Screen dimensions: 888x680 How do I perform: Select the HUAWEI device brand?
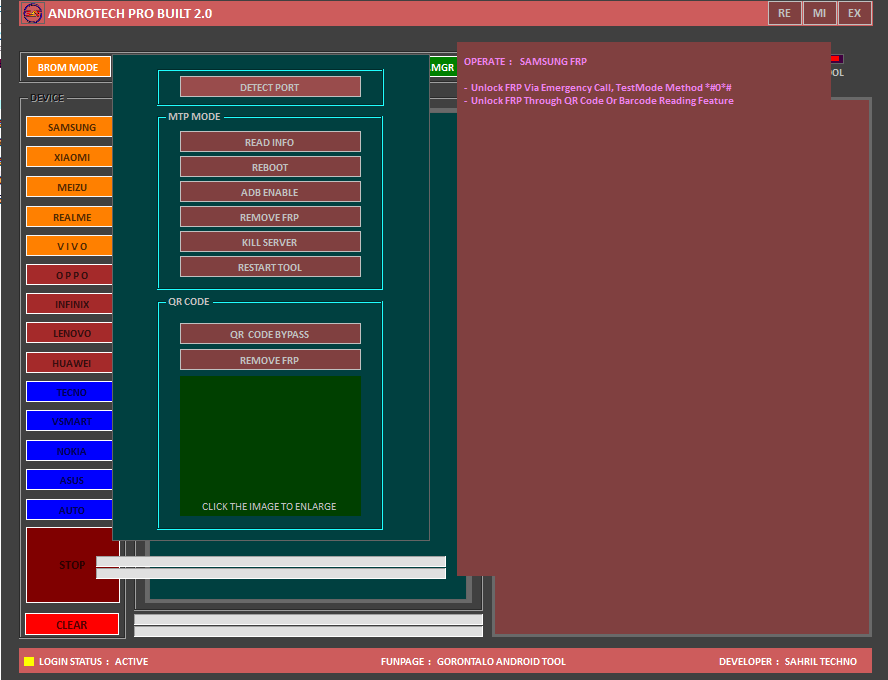point(68,362)
